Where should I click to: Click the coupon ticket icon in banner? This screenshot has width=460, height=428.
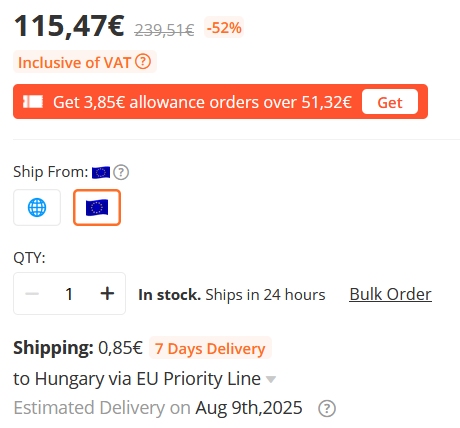coord(33,102)
